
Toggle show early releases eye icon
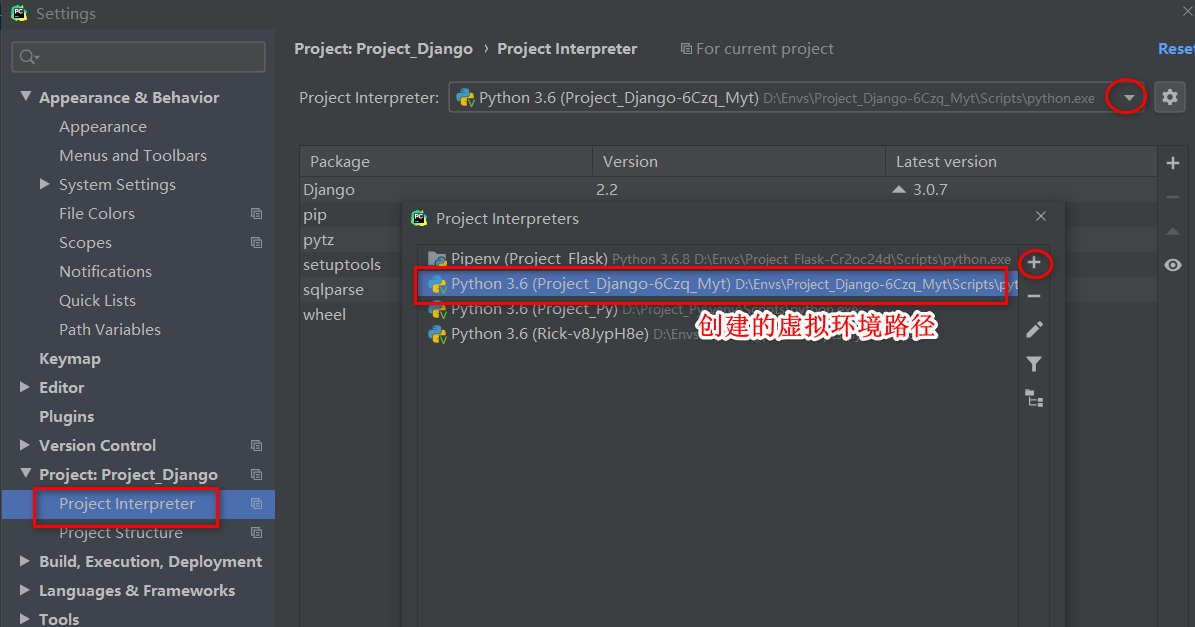1173,265
